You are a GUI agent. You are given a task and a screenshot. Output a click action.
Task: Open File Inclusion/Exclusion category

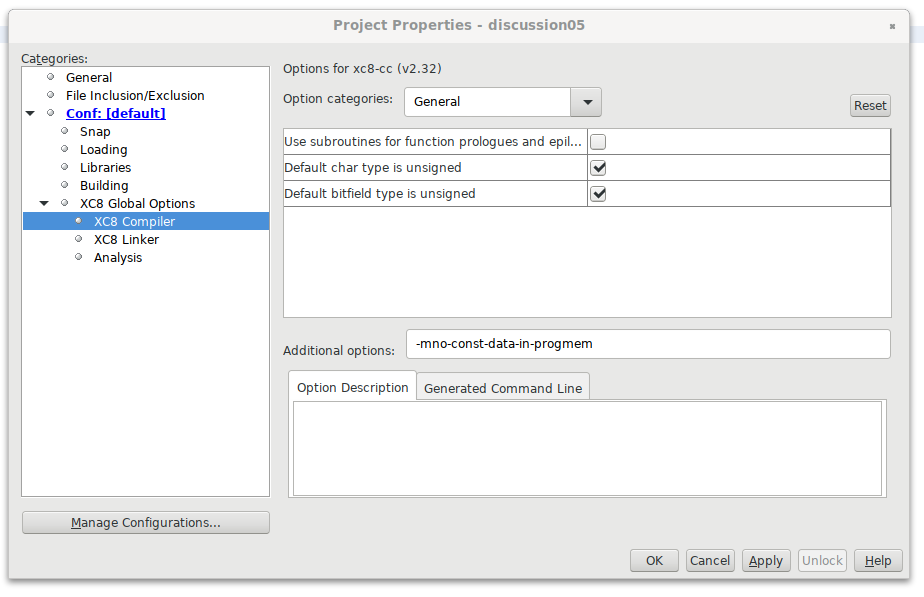135,95
